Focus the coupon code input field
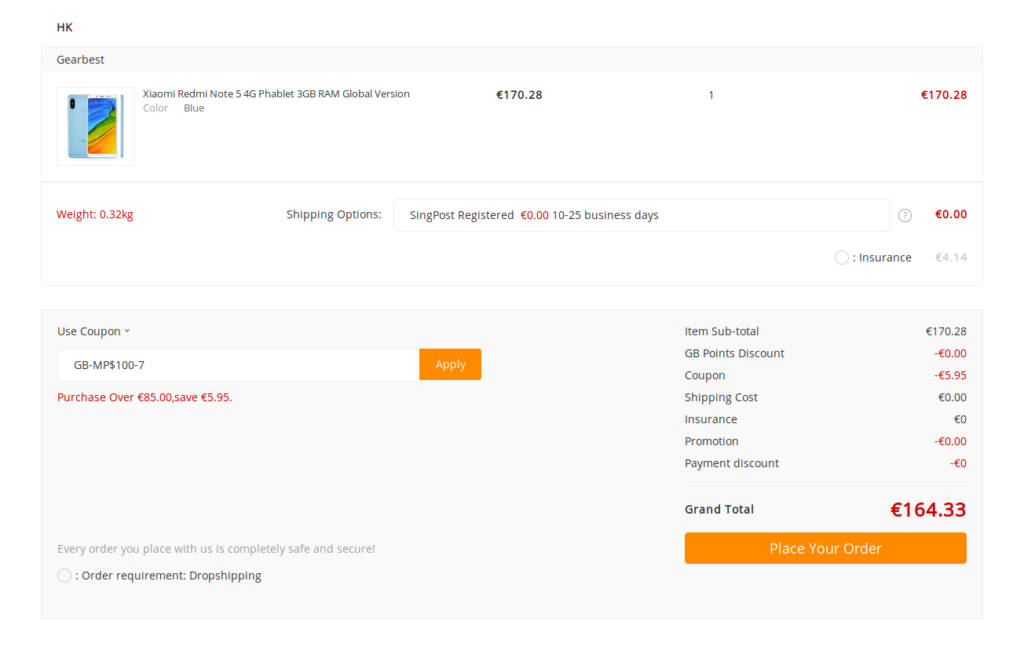1024x658 pixels. click(238, 365)
